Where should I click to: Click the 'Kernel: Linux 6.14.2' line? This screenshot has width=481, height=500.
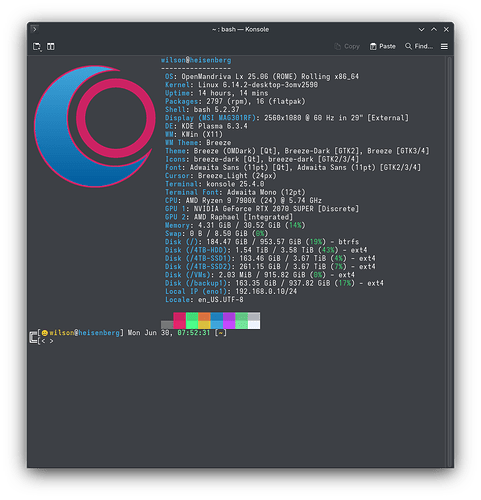241,85
